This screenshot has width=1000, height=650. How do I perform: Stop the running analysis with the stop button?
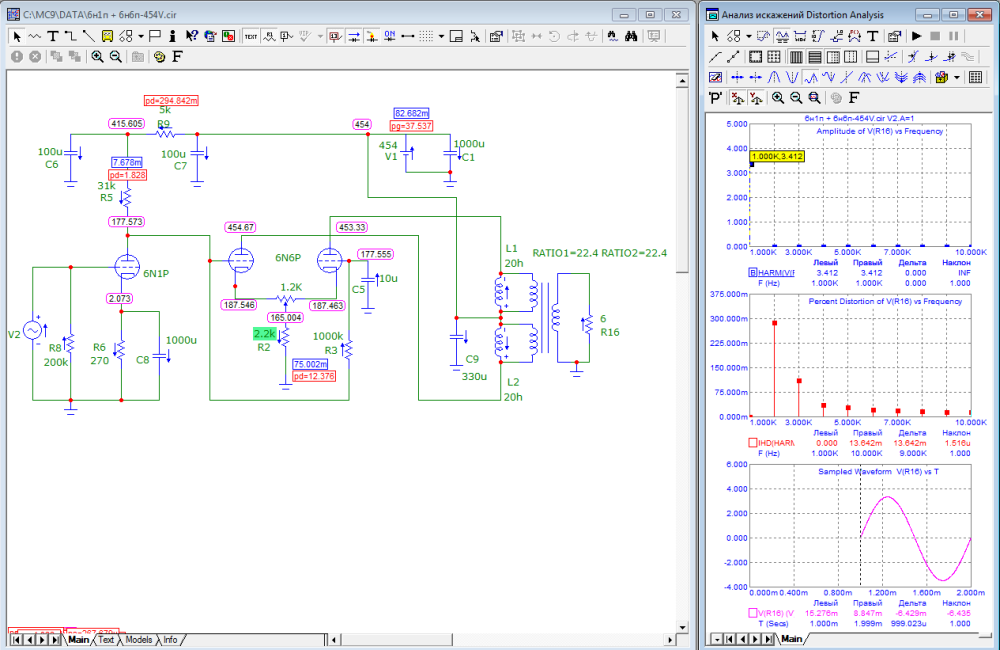tap(935, 35)
